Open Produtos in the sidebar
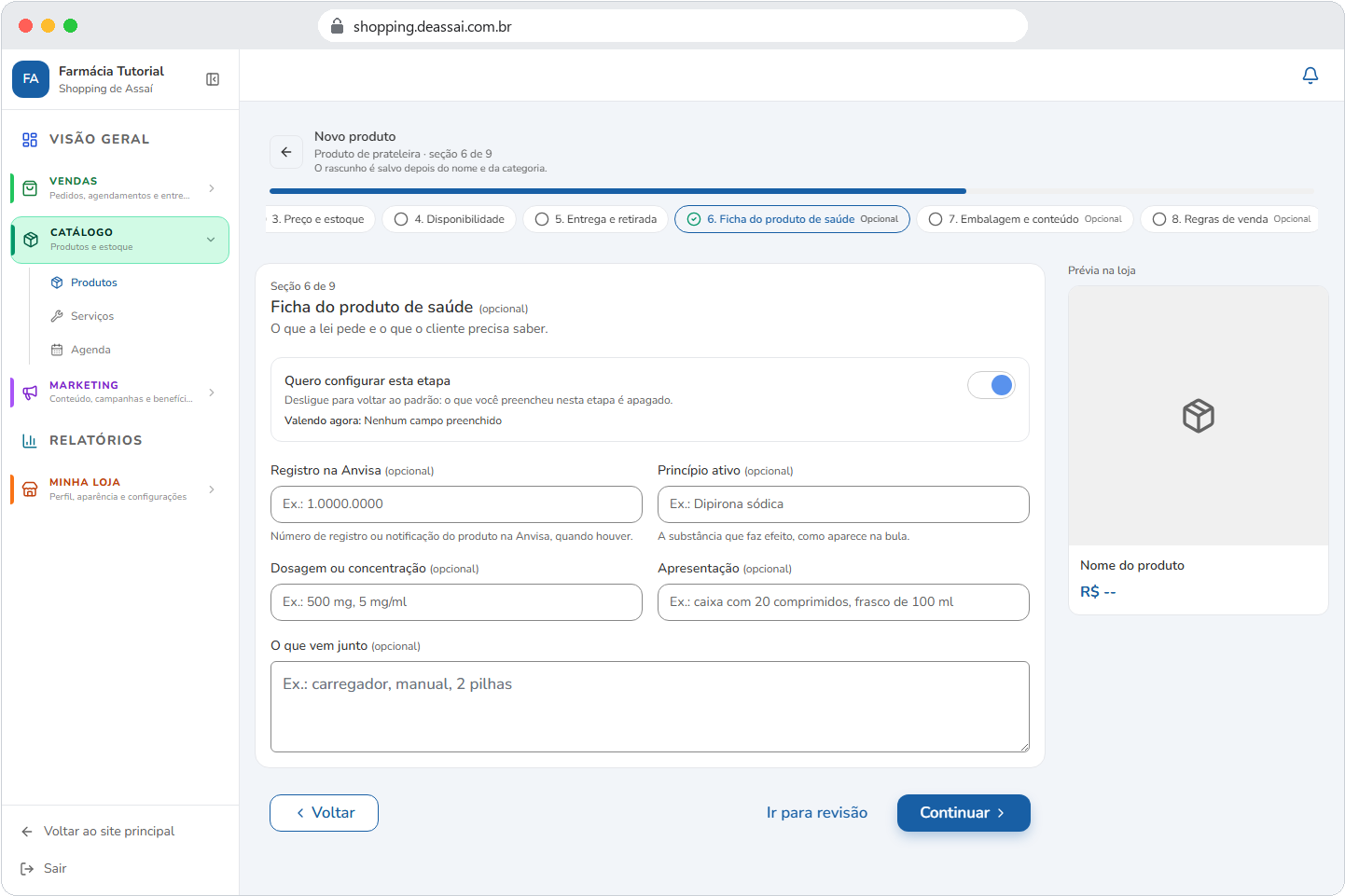The width and height of the screenshot is (1345, 896). pos(94,283)
